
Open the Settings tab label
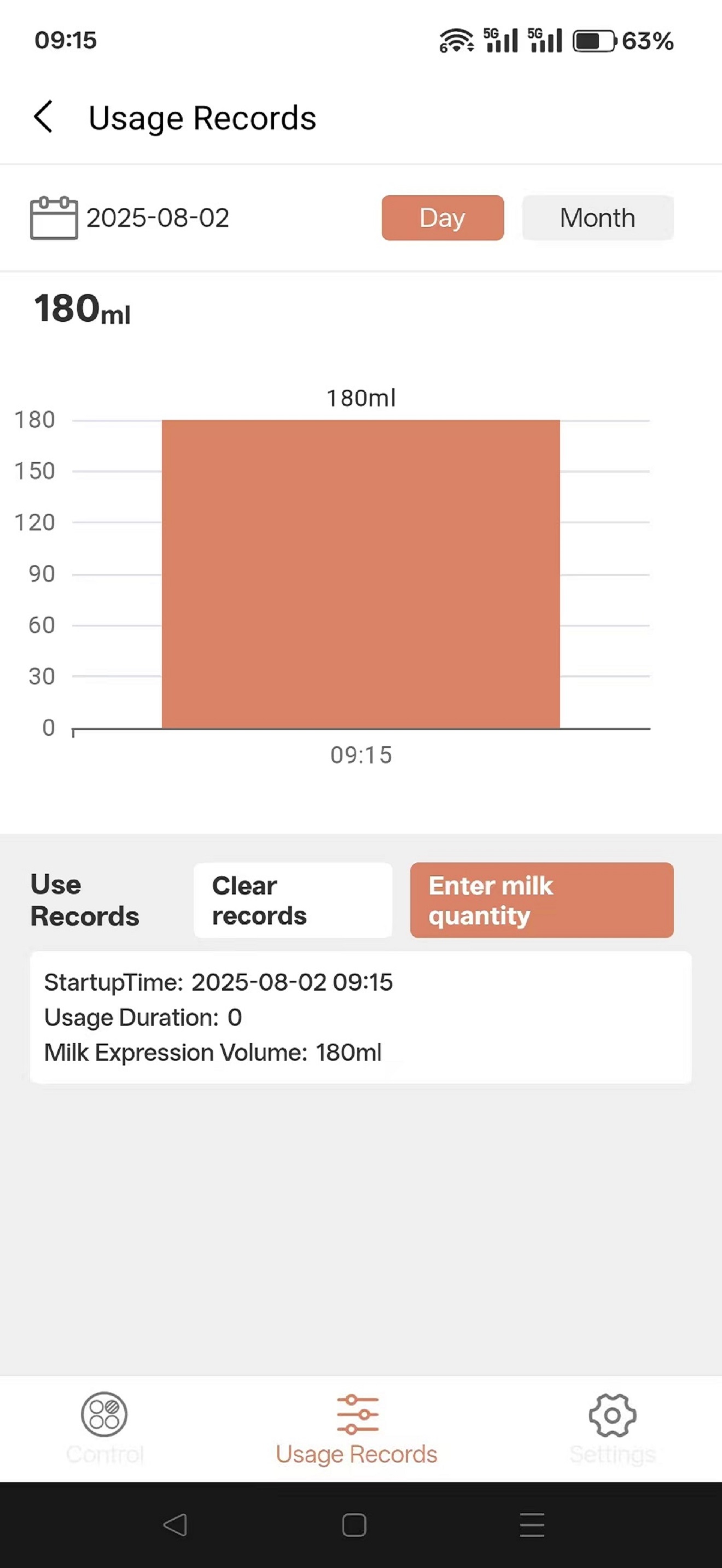(x=612, y=1454)
